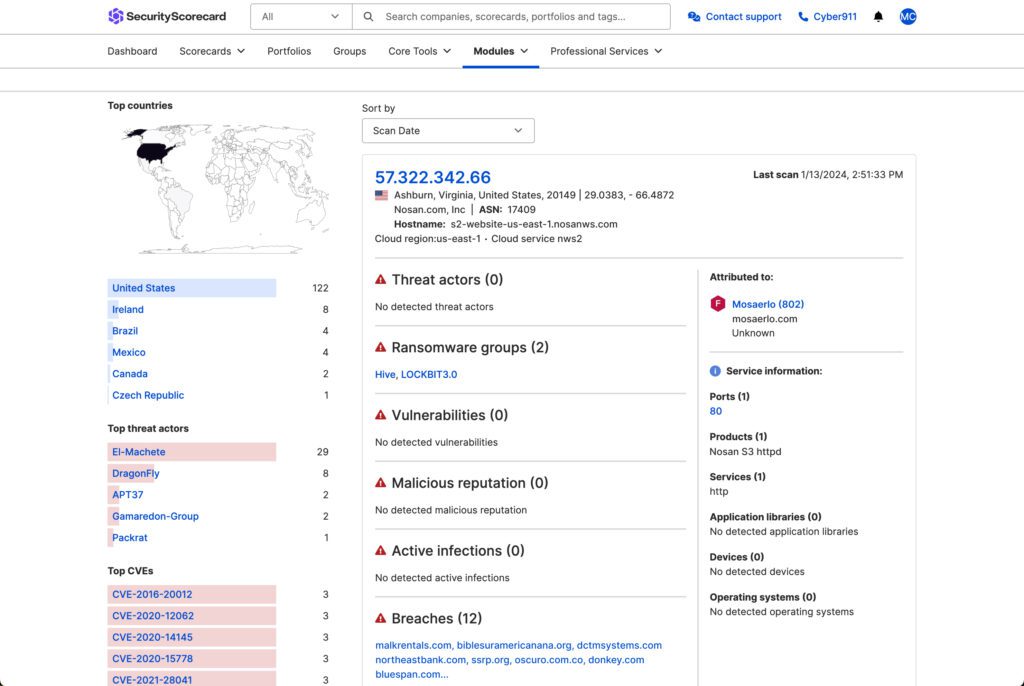Viewport: 1024px width, 686px height.
Task: Open notifications bell
Action: click(x=878, y=16)
